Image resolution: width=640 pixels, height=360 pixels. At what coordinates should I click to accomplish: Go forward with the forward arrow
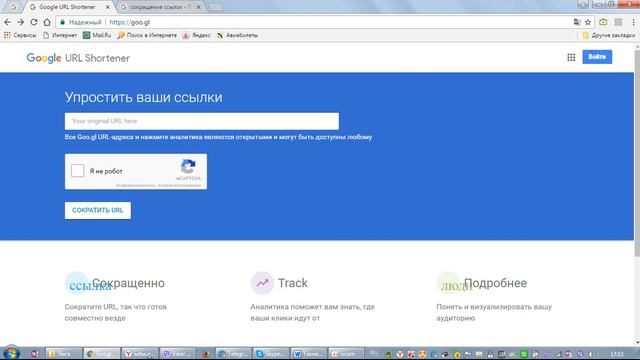click(x=20, y=22)
